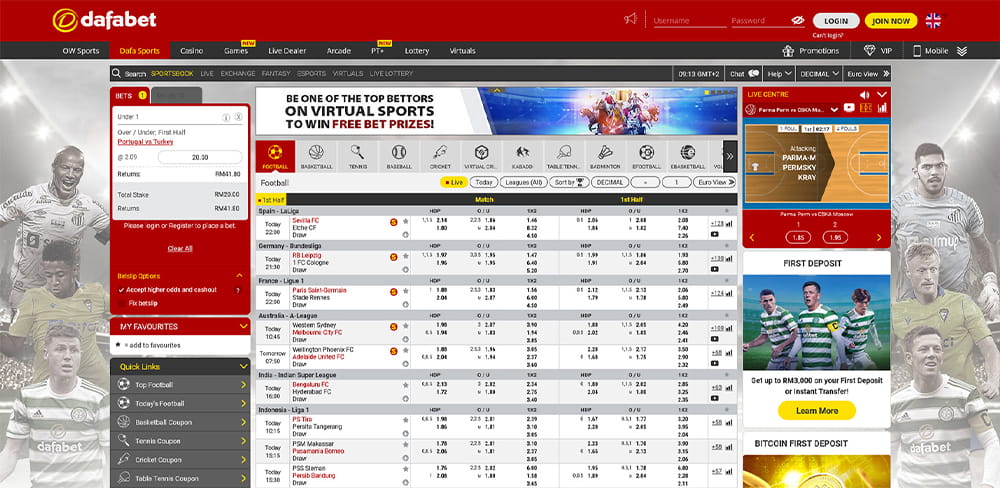Toggle the Today filter pill
The image size is (1000, 488).
click(484, 182)
